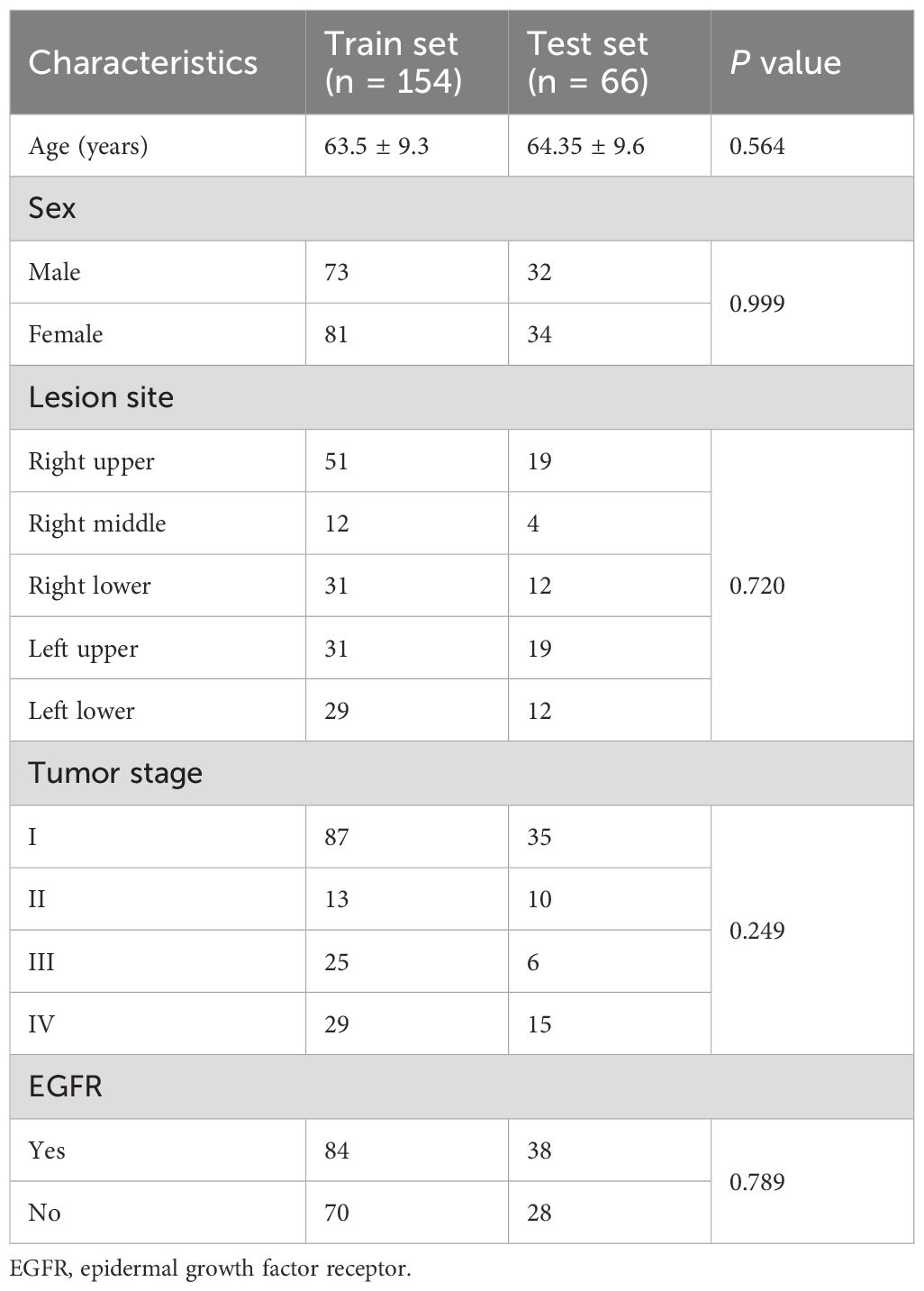Screen dimensions: 924x1291
Task: Click the EGFR abbreviation footnote text
Action: (211, 1269)
